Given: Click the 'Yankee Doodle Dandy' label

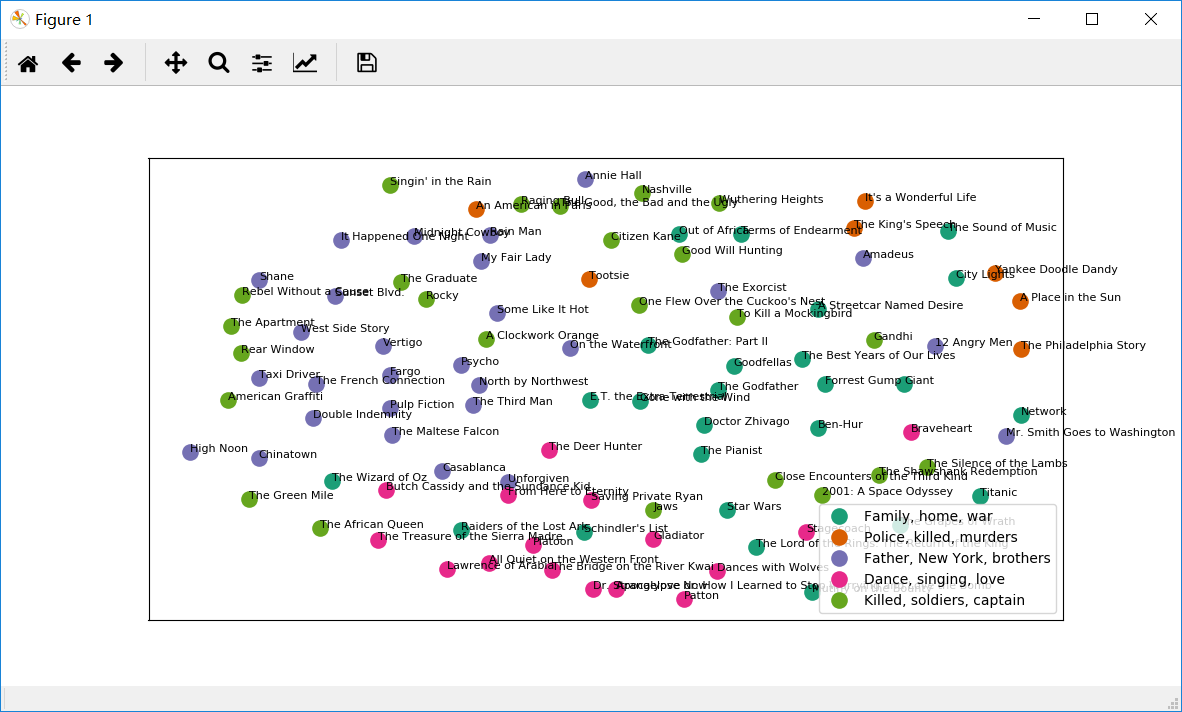Looking at the screenshot, I should click(x=1056, y=269).
